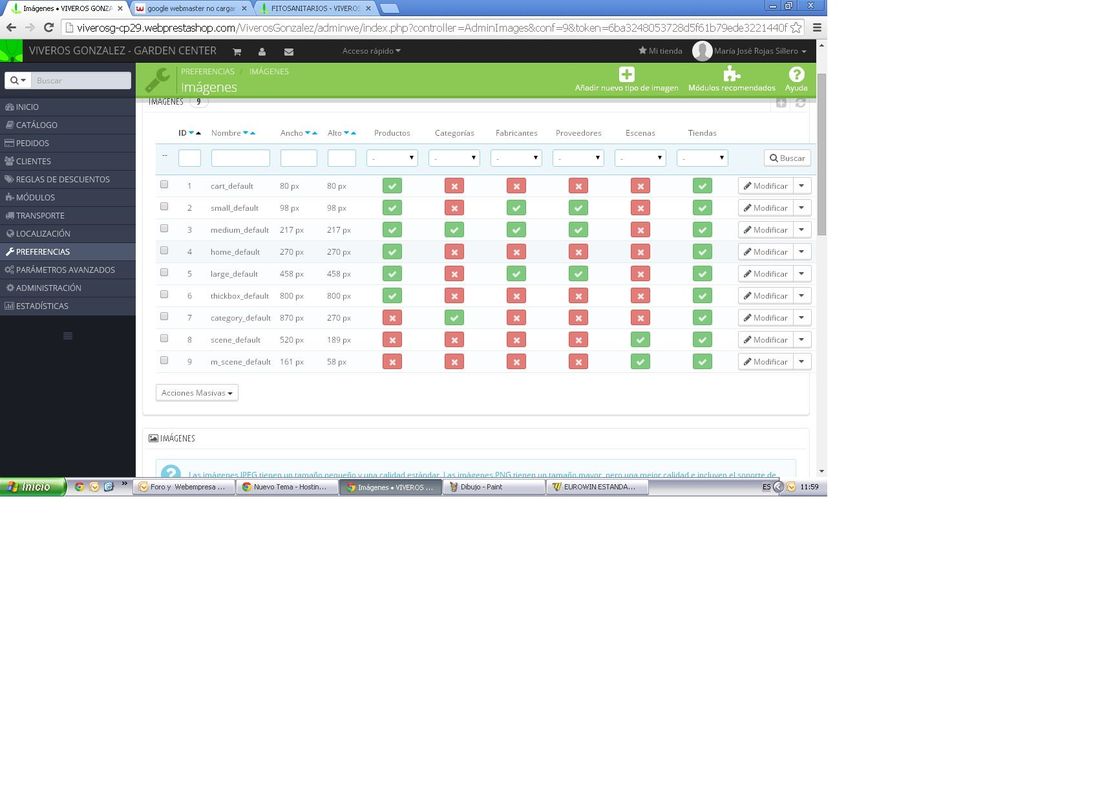The height and width of the screenshot is (799, 1100).
Task: Open the Productos filter dropdown
Action: (392, 158)
